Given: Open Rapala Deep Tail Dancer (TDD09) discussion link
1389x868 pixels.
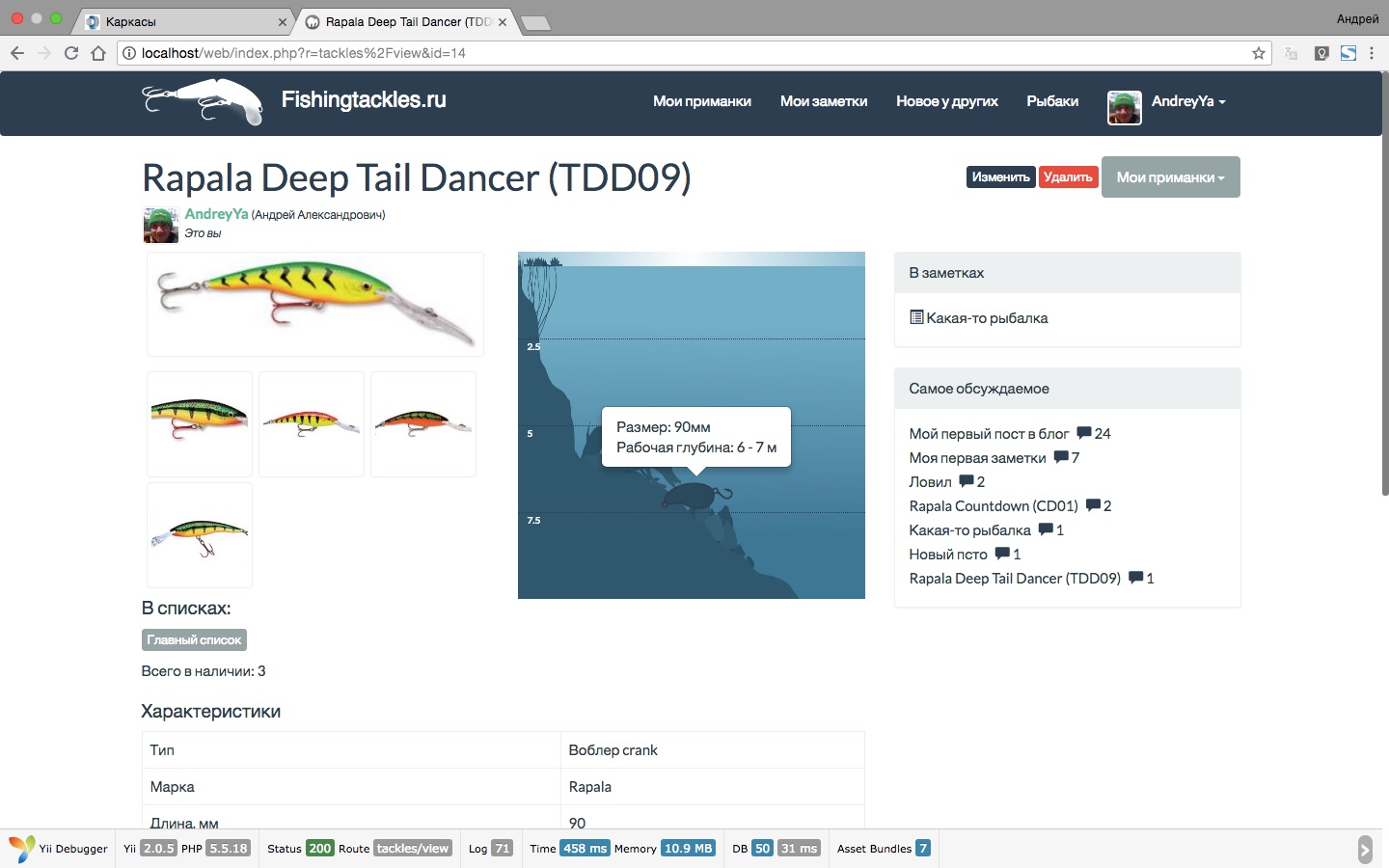Looking at the screenshot, I should (x=1015, y=579).
